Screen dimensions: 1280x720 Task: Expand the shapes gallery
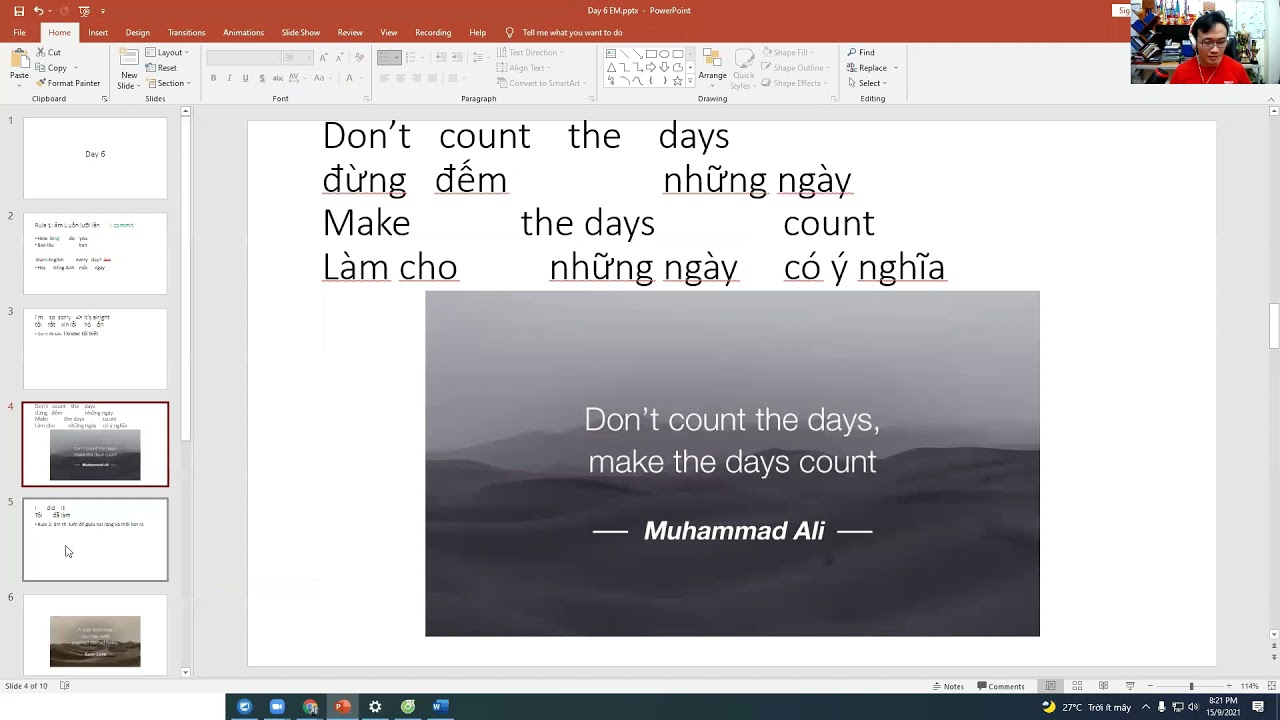pos(690,81)
